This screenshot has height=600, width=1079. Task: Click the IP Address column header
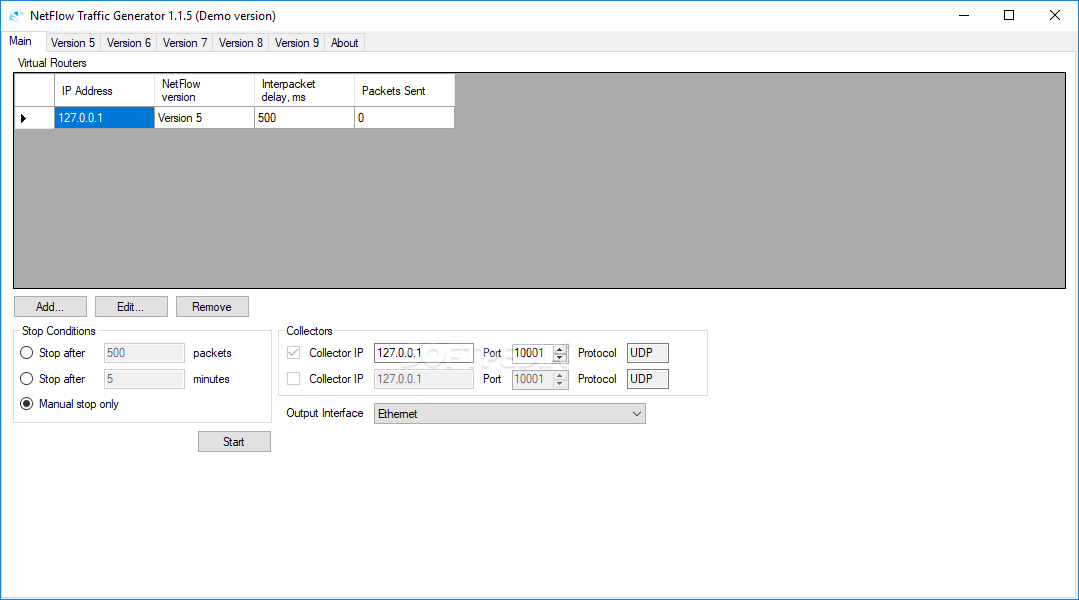[x=105, y=90]
